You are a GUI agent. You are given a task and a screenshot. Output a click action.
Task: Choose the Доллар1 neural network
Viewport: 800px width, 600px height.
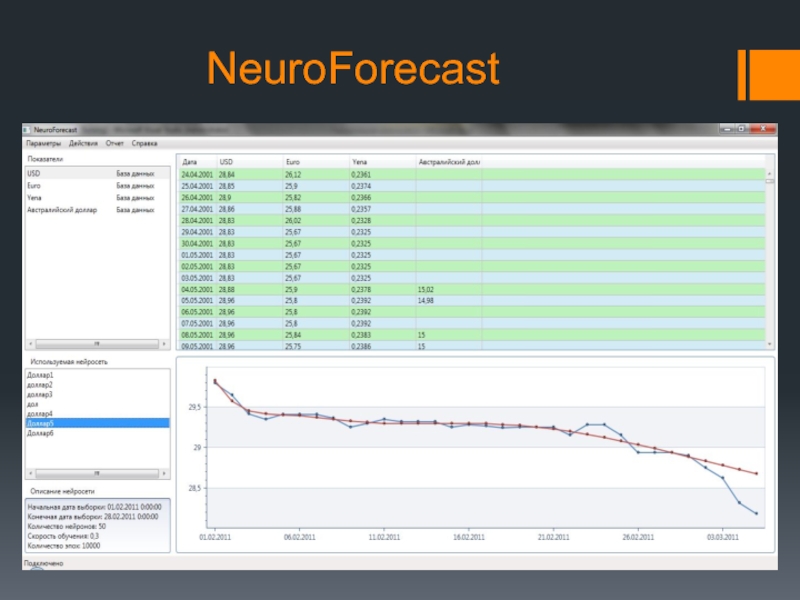pos(41,375)
